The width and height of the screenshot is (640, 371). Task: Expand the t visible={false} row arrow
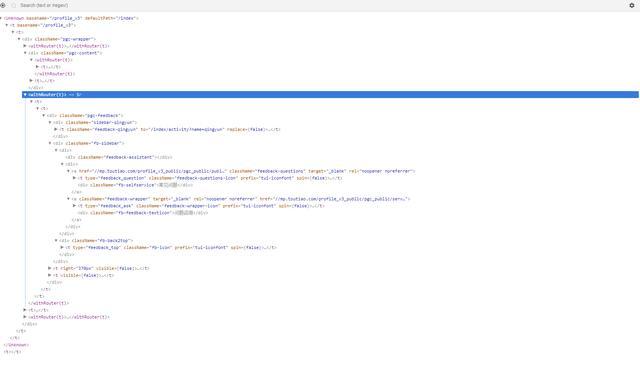tap(50, 275)
